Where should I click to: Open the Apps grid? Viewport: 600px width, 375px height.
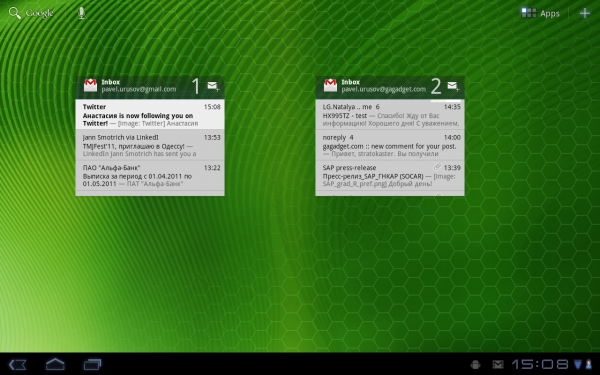tap(540, 13)
